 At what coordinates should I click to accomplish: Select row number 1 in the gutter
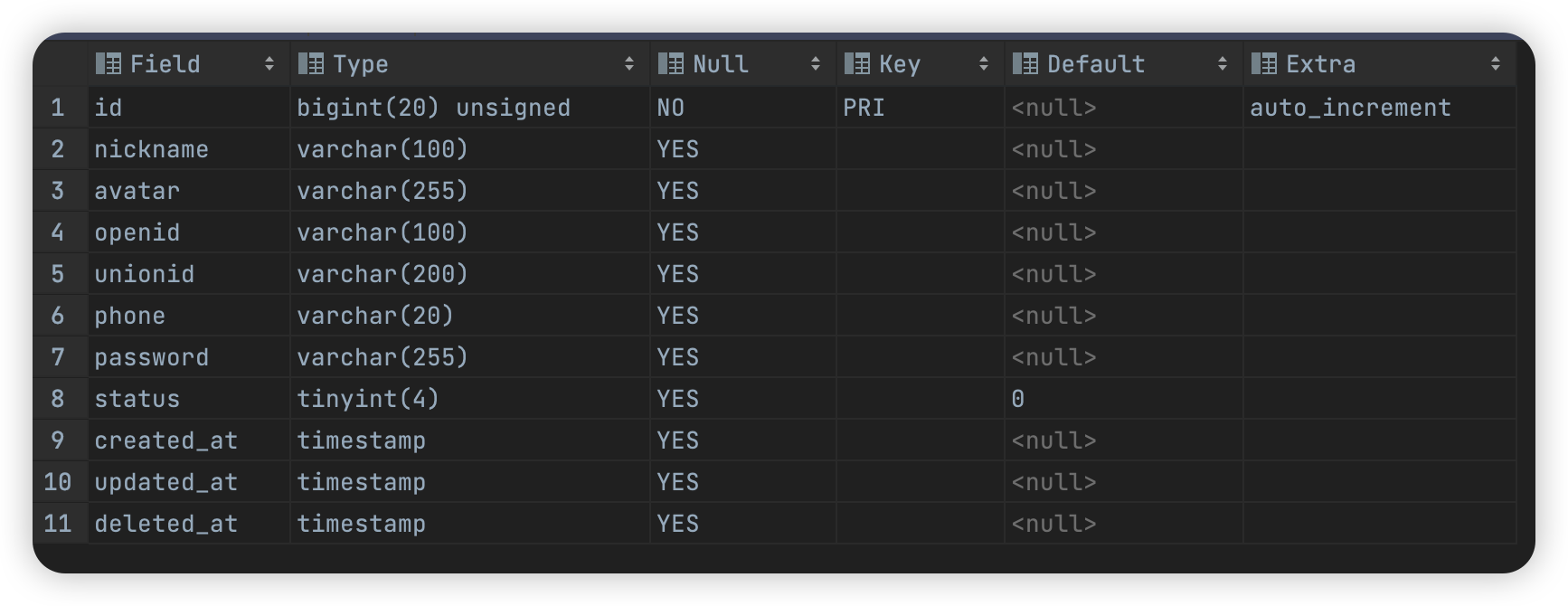58,108
